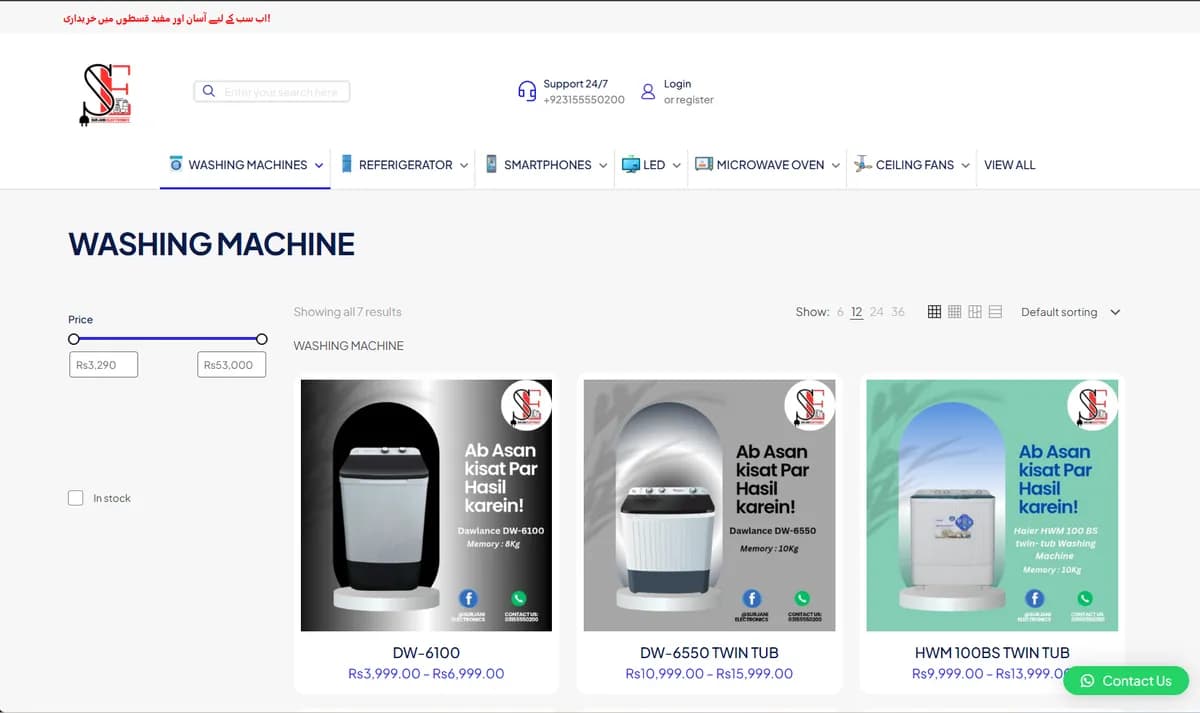Click the price range slider track
Image resolution: width=1200 pixels, height=713 pixels.
pyautogui.click(x=168, y=339)
